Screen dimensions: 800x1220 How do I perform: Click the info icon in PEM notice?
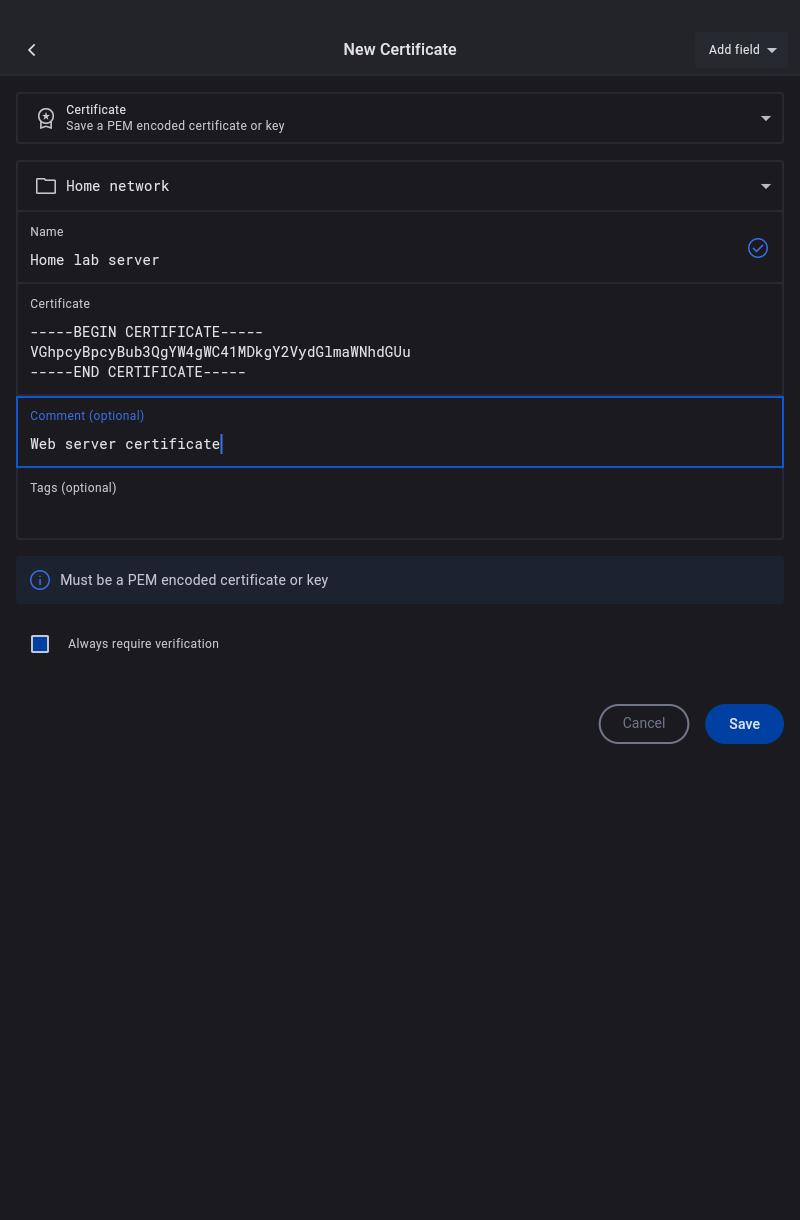40,580
